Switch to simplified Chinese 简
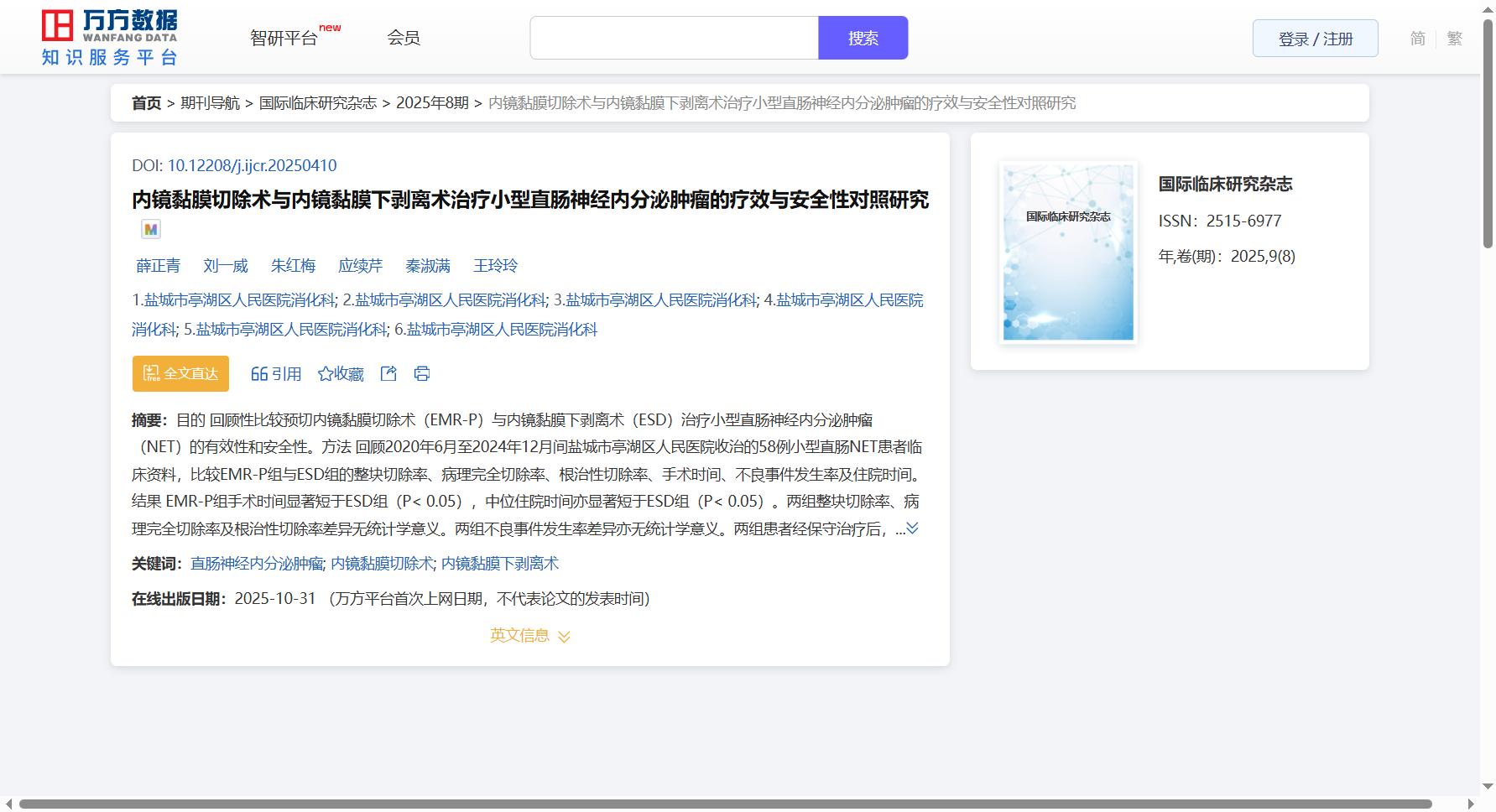1496x812 pixels. [x=1417, y=39]
